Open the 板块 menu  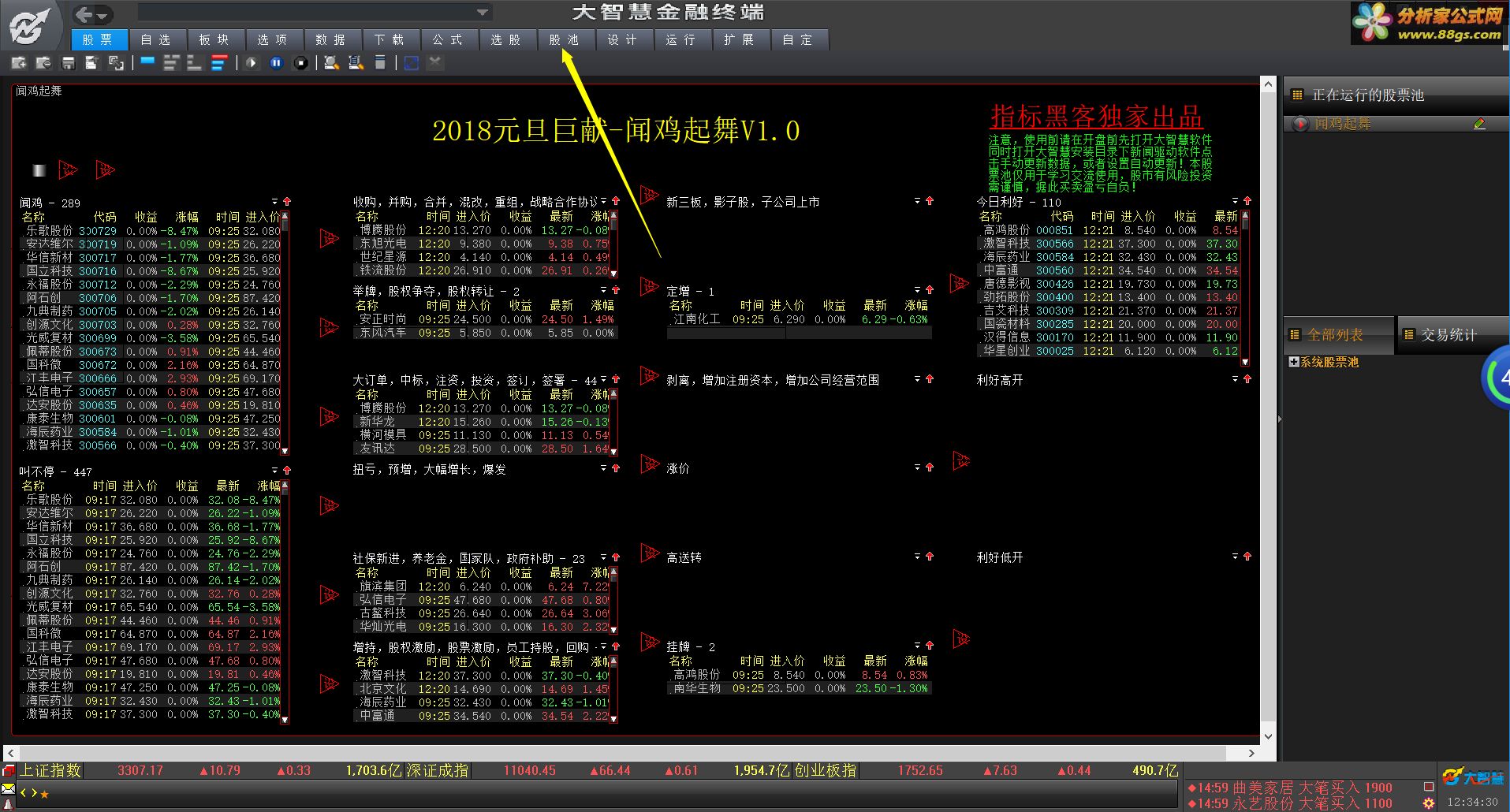point(215,39)
